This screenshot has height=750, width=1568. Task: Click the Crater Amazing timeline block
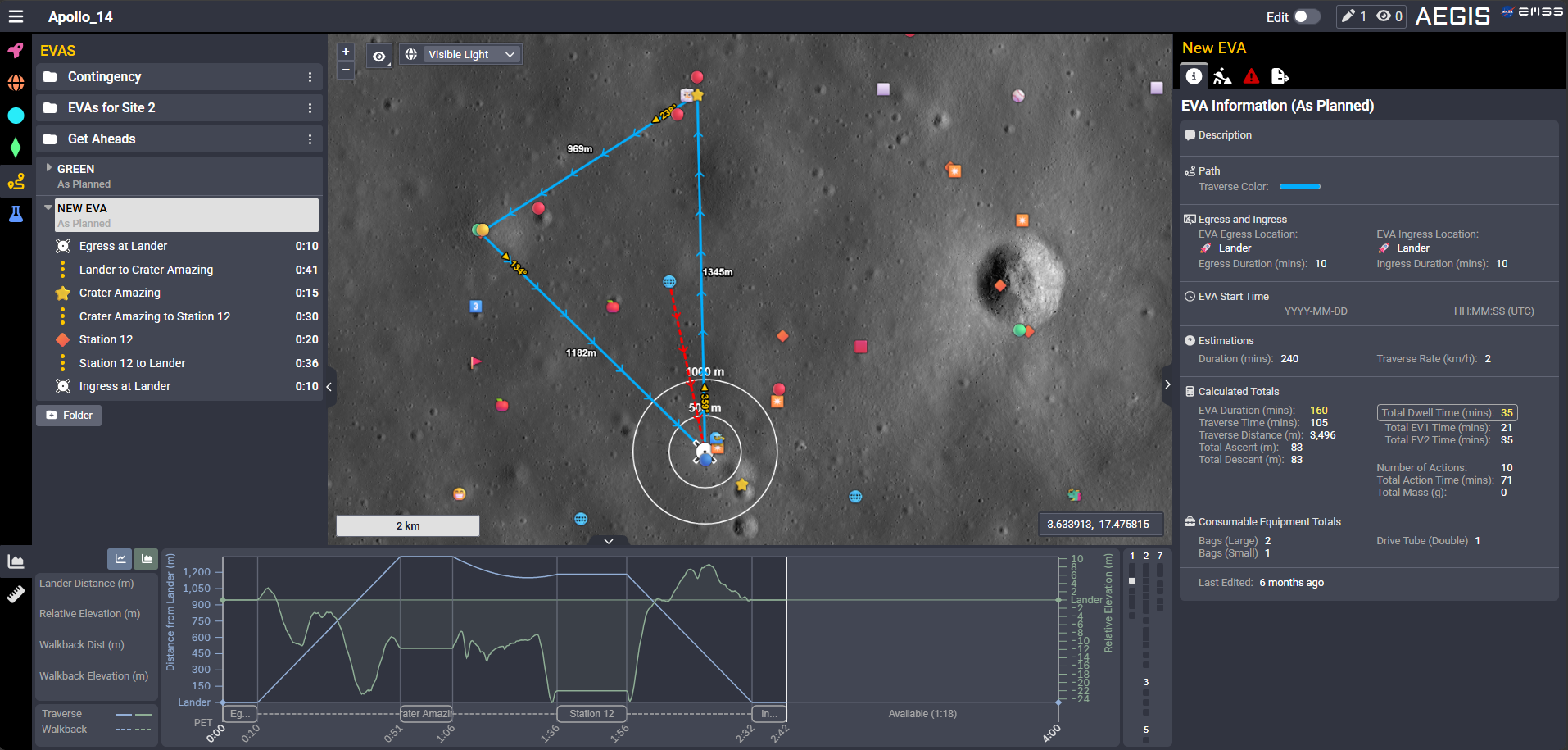point(427,714)
